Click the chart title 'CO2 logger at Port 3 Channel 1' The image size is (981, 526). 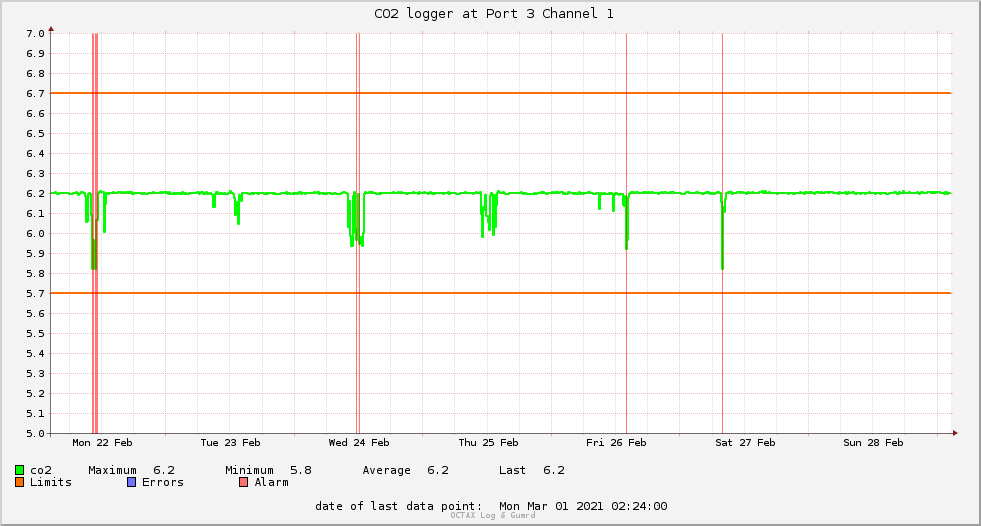[x=494, y=14]
